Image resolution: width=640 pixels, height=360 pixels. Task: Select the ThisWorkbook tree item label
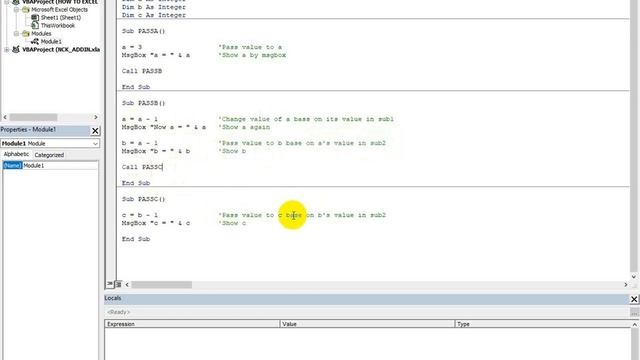pyautogui.click(x=58, y=25)
